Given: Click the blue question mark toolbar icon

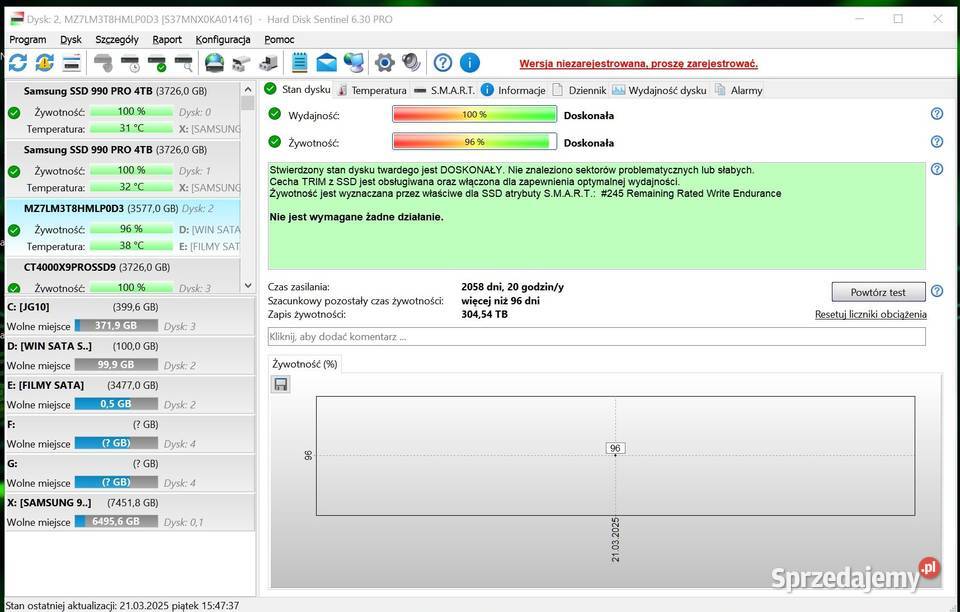Looking at the screenshot, I should 443,62.
